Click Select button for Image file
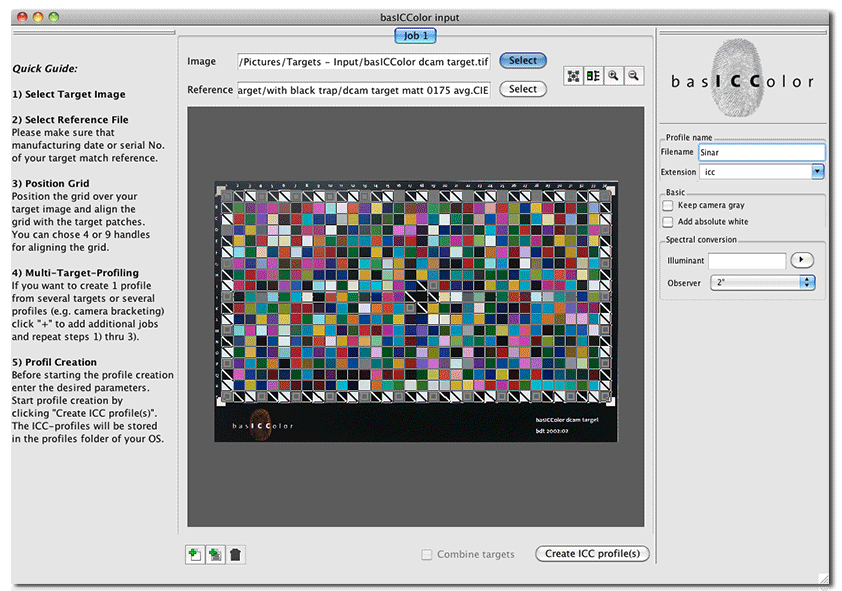The height and width of the screenshot is (591, 842). (523, 60)
